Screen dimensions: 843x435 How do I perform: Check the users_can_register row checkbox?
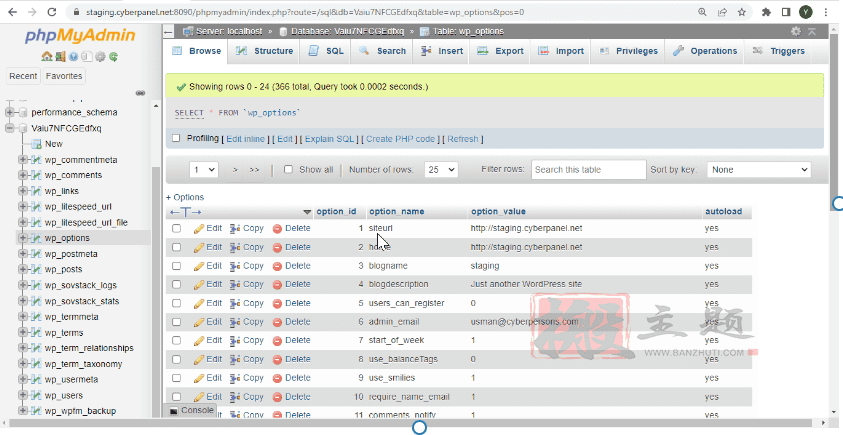[176, 303]
